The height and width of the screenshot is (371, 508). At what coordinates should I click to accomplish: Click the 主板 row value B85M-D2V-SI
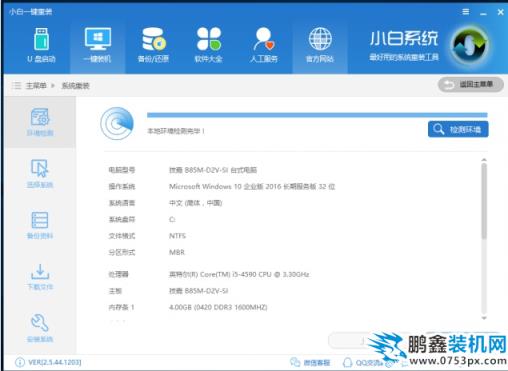point(198,291)
